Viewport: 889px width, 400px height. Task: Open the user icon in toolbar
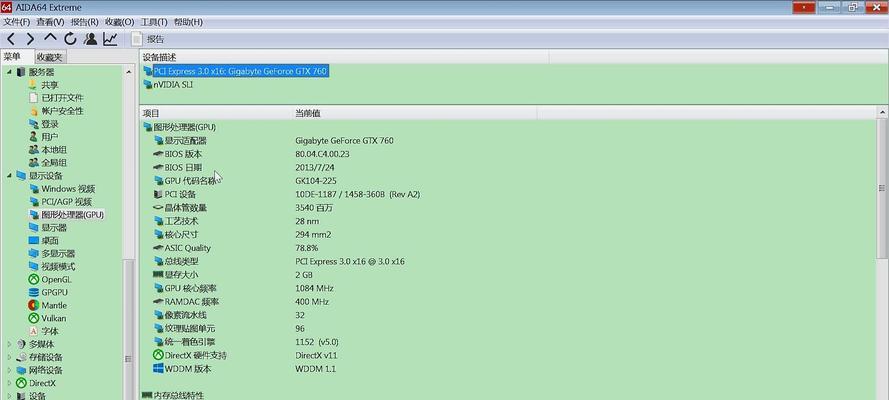tap(90, 39)
